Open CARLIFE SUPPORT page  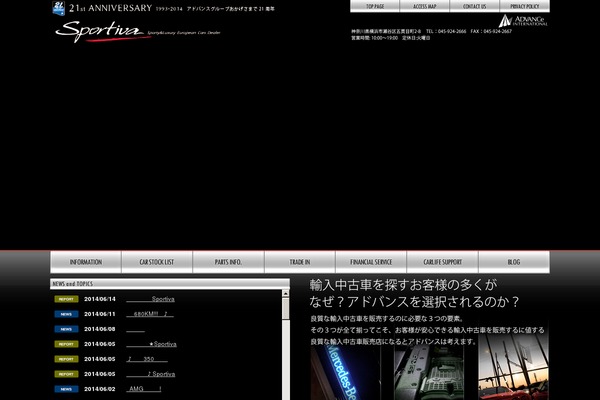click(443, 262)
